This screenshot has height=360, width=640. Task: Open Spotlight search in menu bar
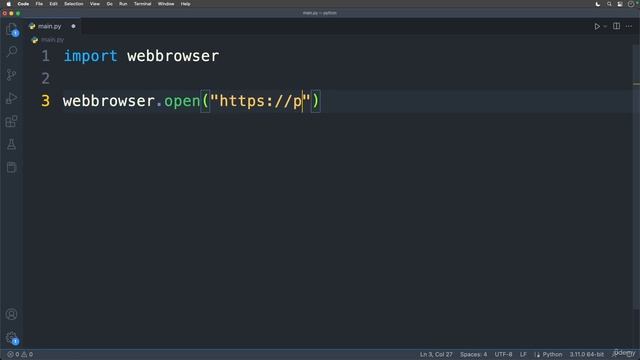coord(609,4)
